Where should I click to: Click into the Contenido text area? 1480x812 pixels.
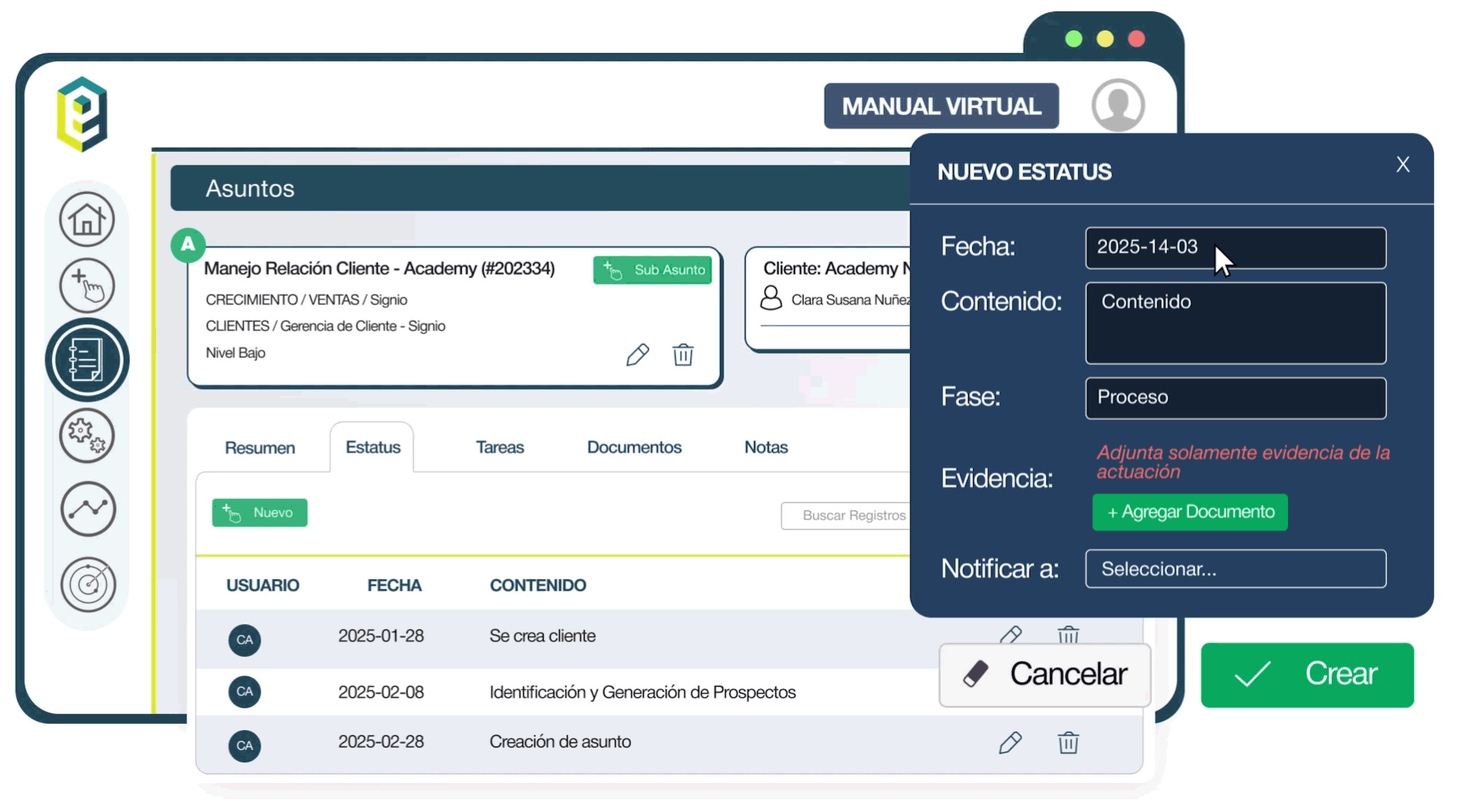(1235, 323)
